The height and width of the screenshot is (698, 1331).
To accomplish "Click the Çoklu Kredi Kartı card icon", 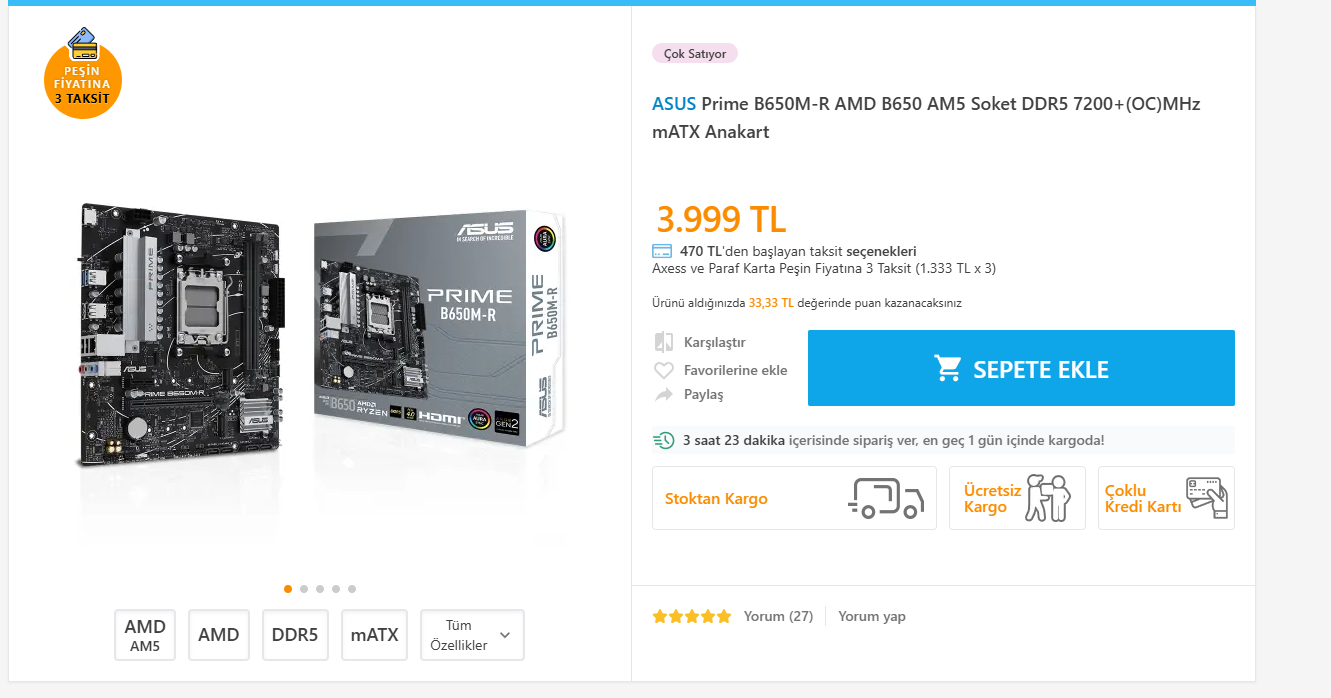I will click(1206, 497).
